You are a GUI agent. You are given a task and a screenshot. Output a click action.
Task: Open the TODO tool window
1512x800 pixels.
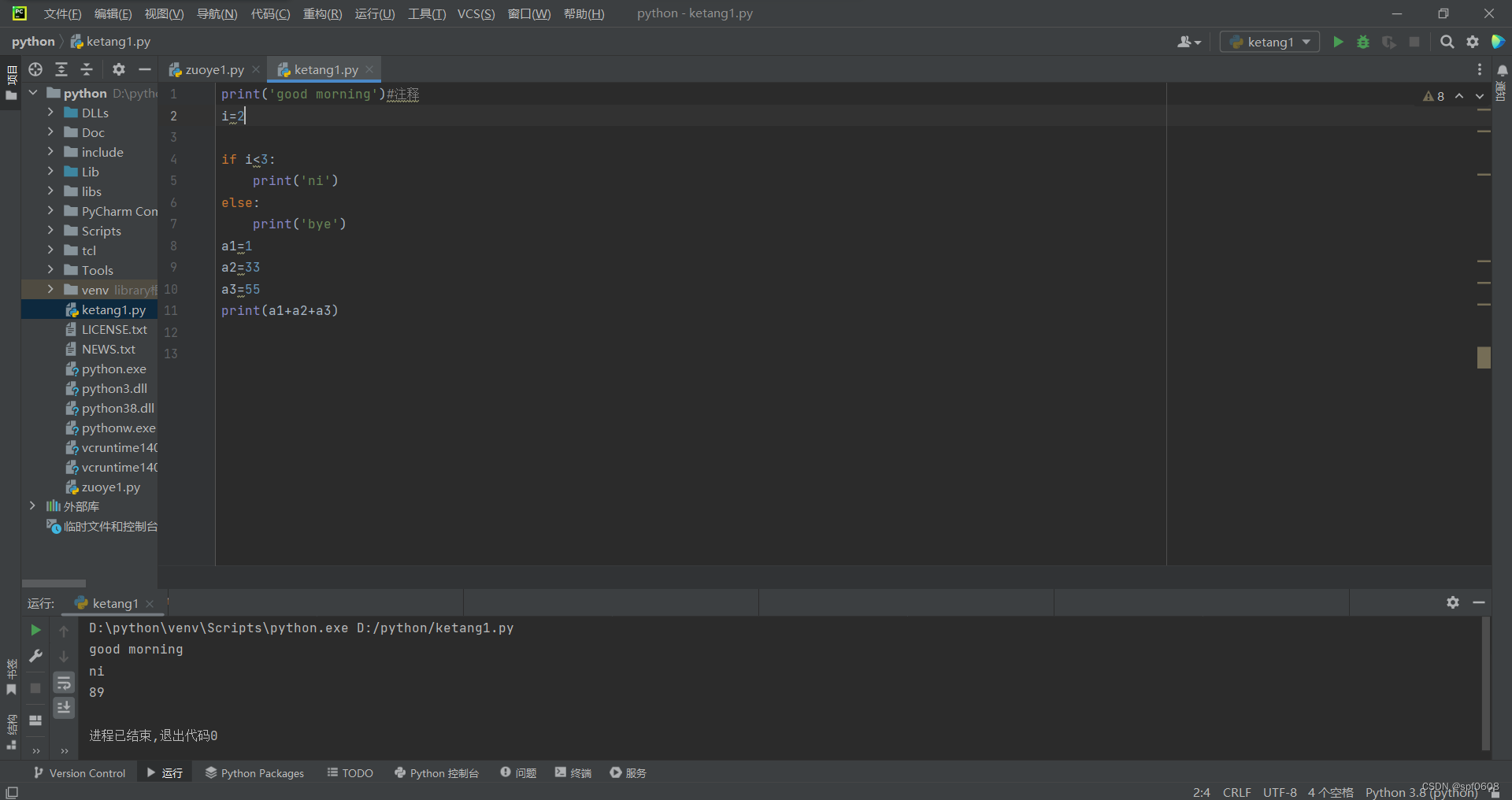pos(350,773)
